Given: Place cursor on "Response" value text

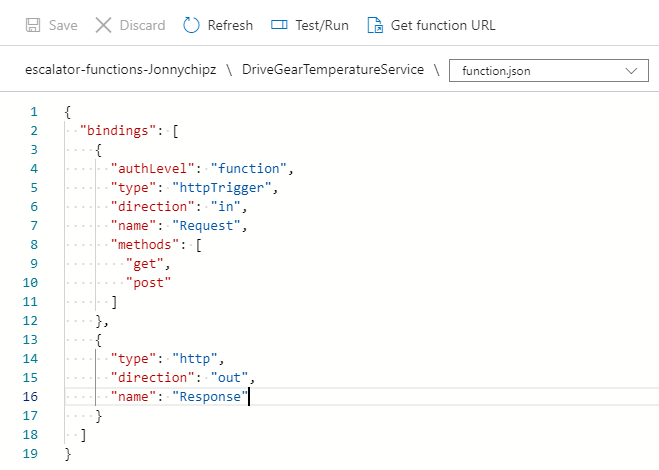Looking at the screenshot, I should click(x=208, y=397).
